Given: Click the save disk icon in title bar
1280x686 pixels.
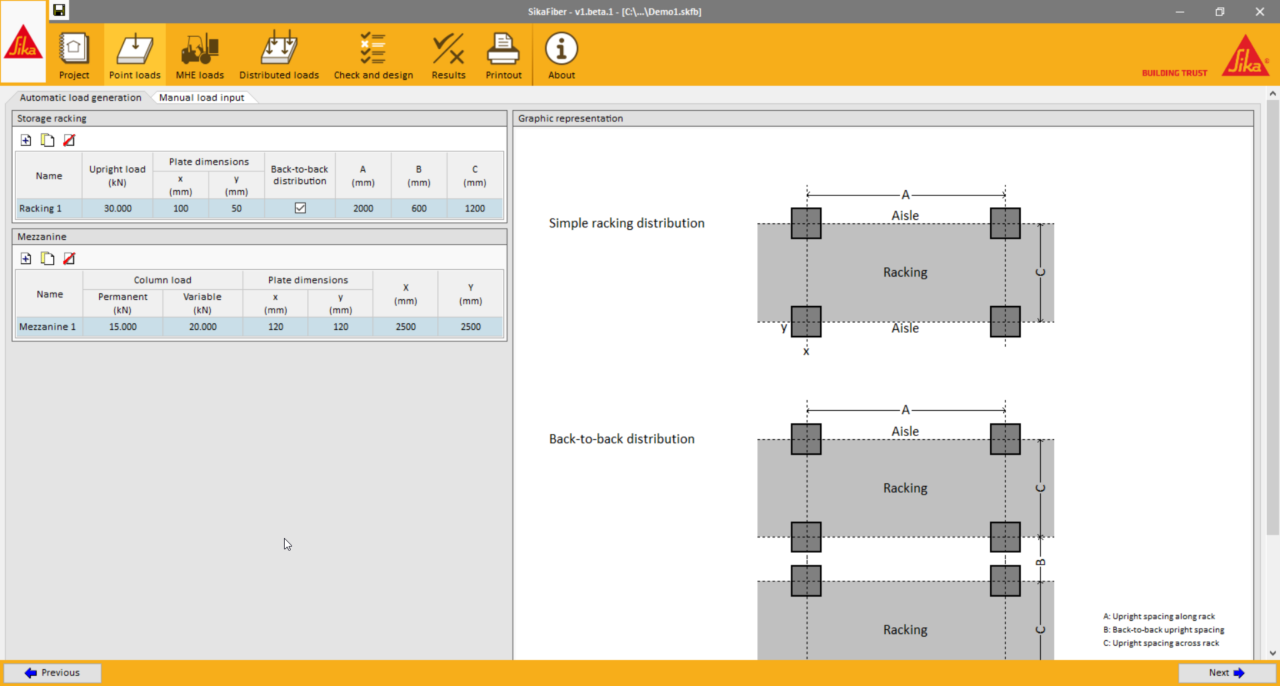Looking at the screenshot, I should [59, 11].
